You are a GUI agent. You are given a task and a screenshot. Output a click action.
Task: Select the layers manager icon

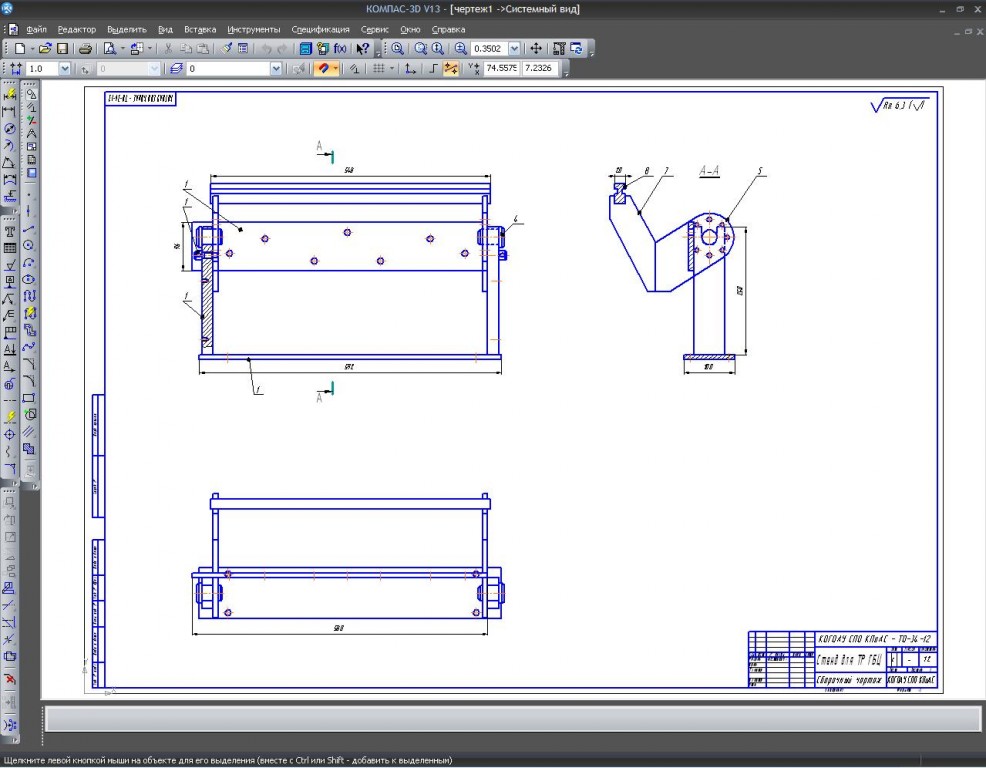tap(177, 69)
